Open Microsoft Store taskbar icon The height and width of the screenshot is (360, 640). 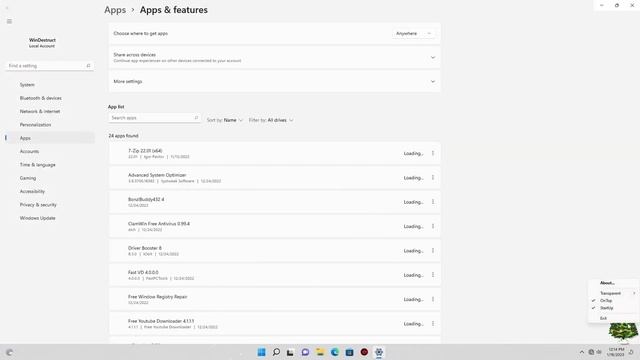click(349, 352)
